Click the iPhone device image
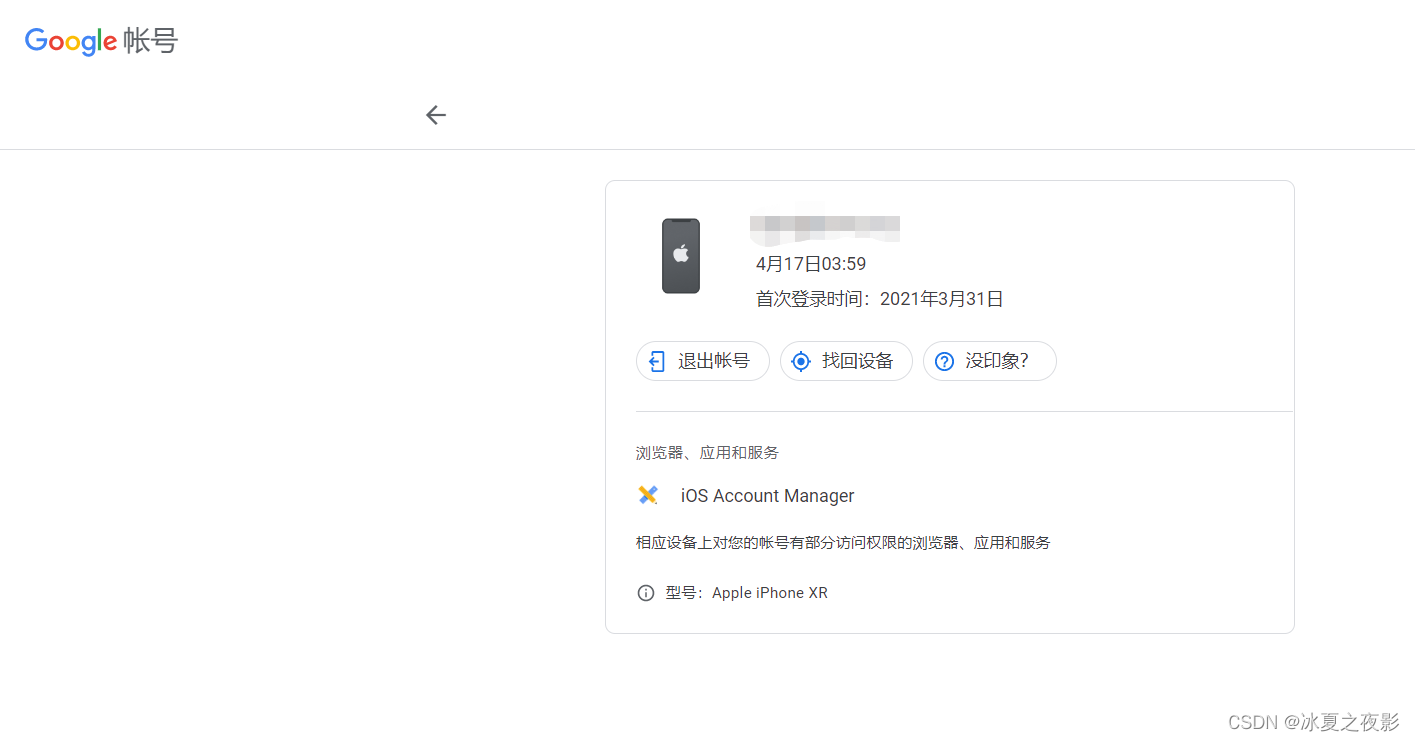 tap(681, 256)
